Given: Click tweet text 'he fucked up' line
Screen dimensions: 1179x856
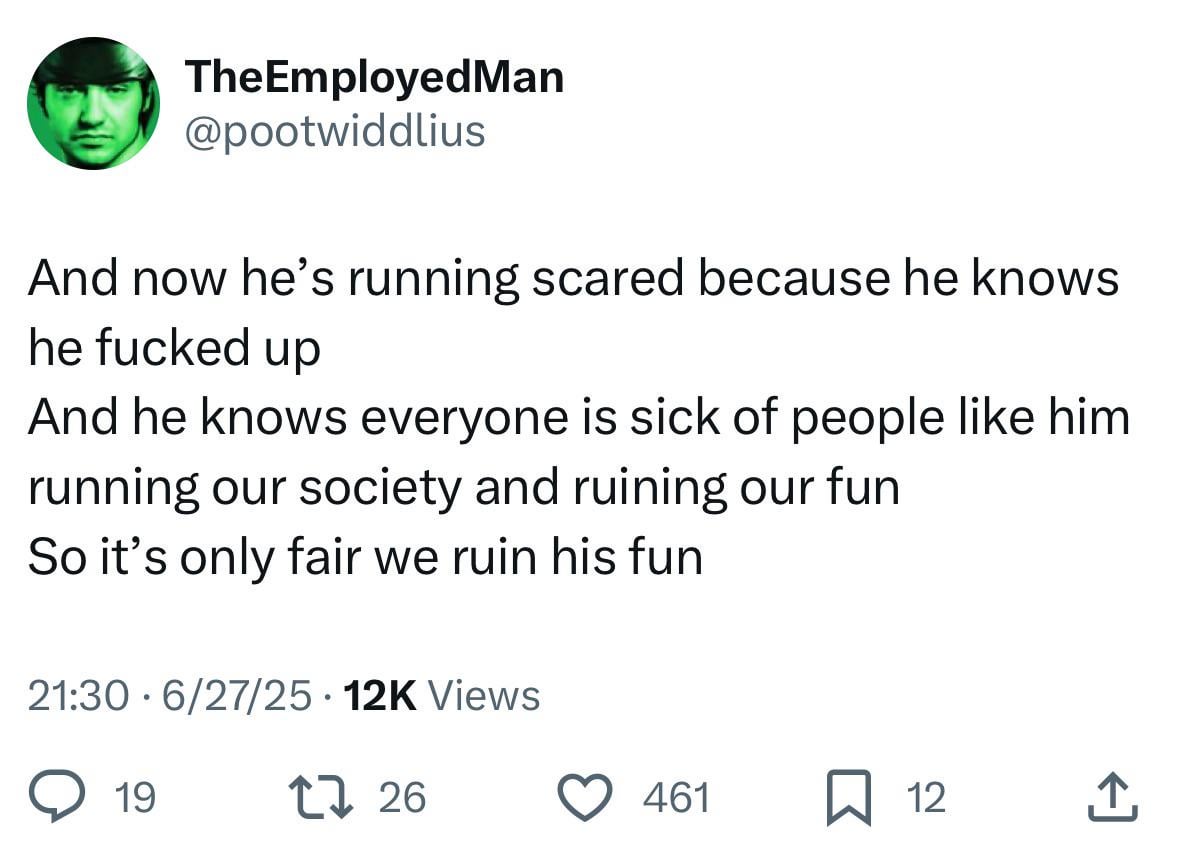Looking at the screenshot, I should [x=174, y=348].
